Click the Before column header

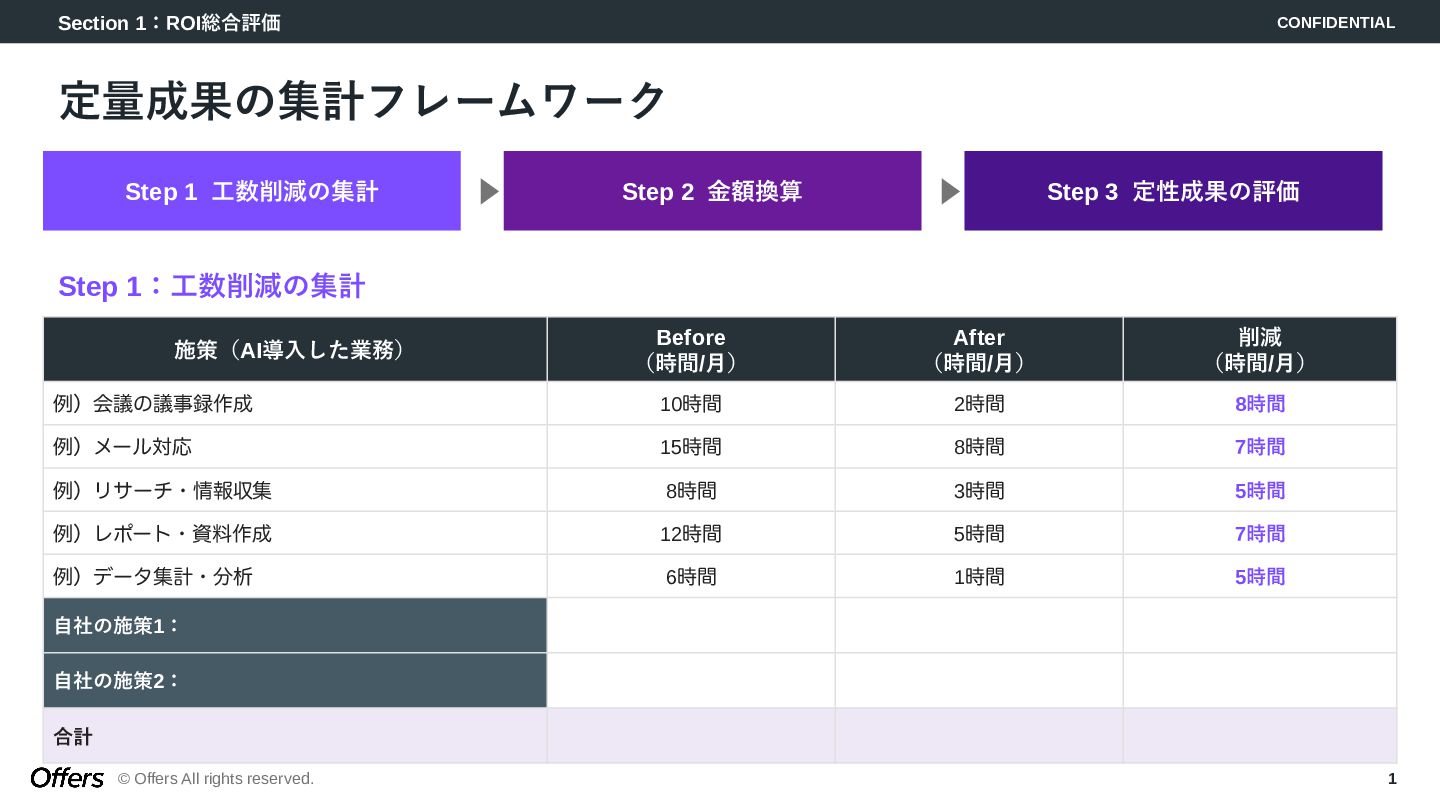pyautogui.click(x=691, y=349)
